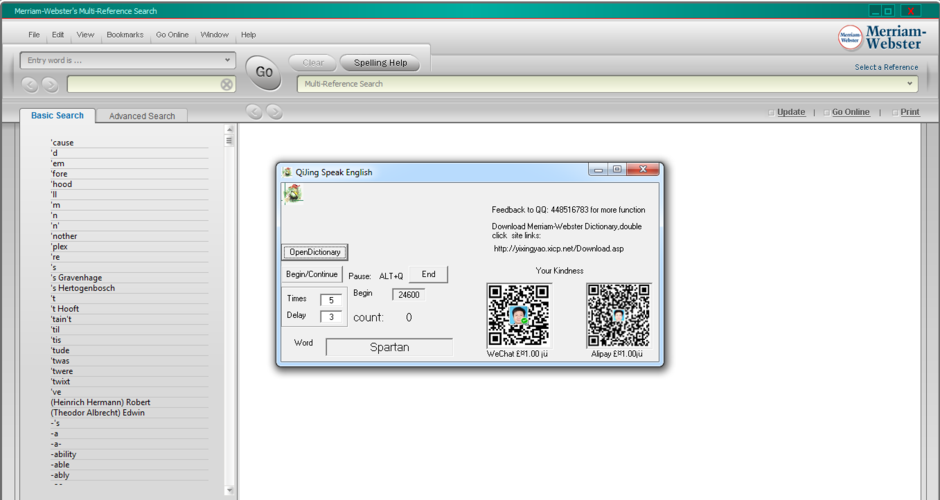Select "'t Hooft" in the word list
940x500 pixels.
point(65,309)
